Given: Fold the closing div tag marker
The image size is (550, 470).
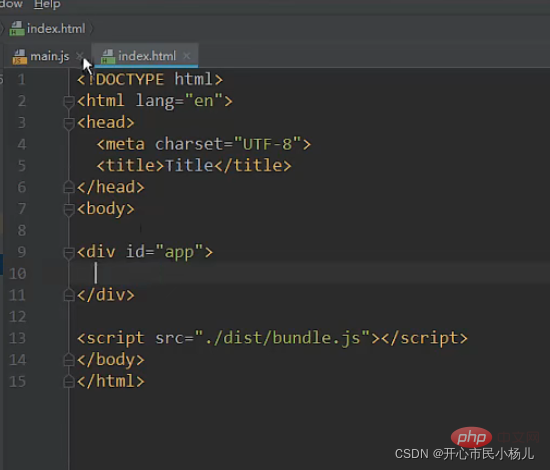Looking at the screenshot, I should point(68,295).
